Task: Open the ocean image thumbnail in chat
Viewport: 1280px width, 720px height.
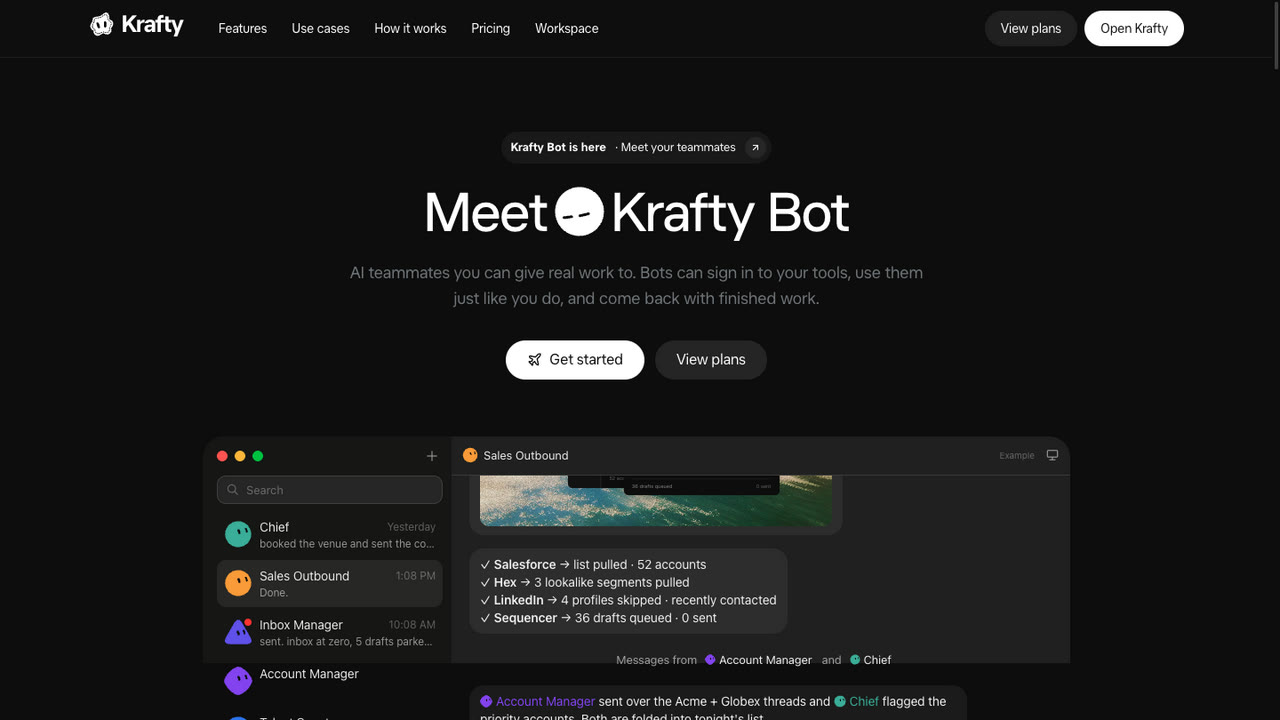Action: 656,500
